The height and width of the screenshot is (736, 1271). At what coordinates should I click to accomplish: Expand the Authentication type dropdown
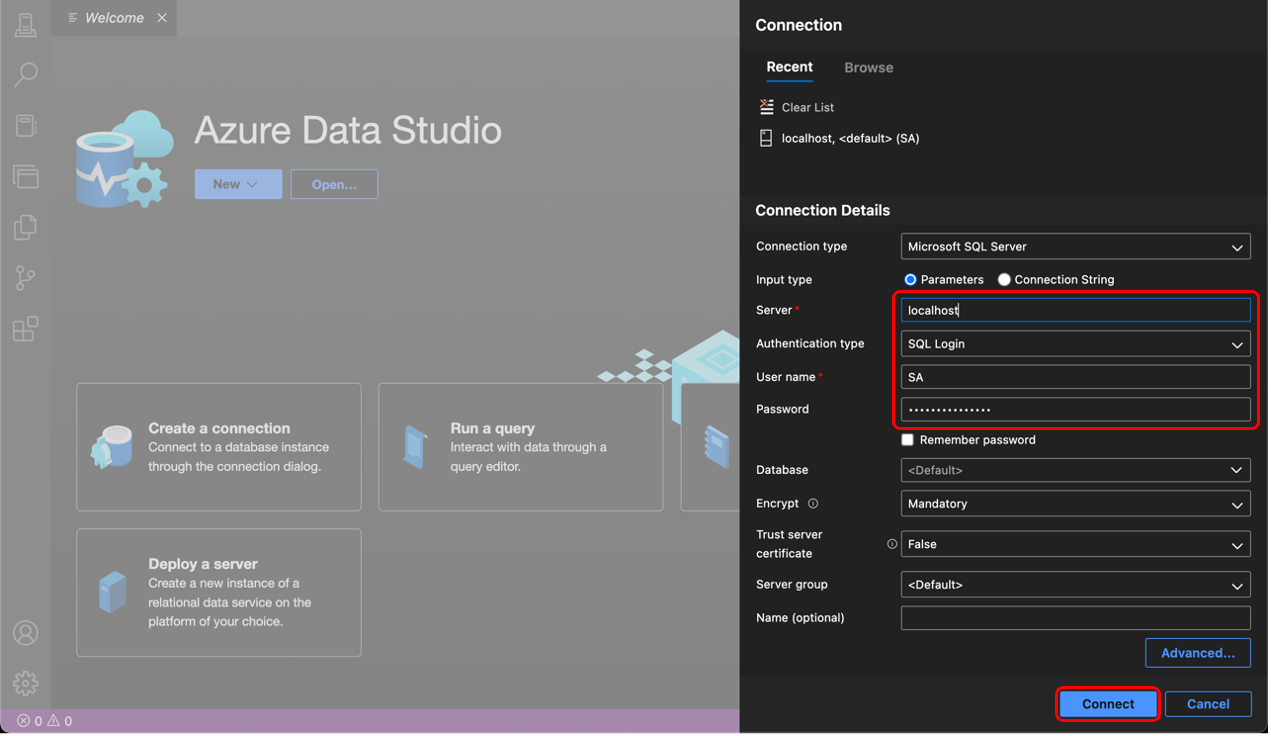click(x=1075, y=344)
